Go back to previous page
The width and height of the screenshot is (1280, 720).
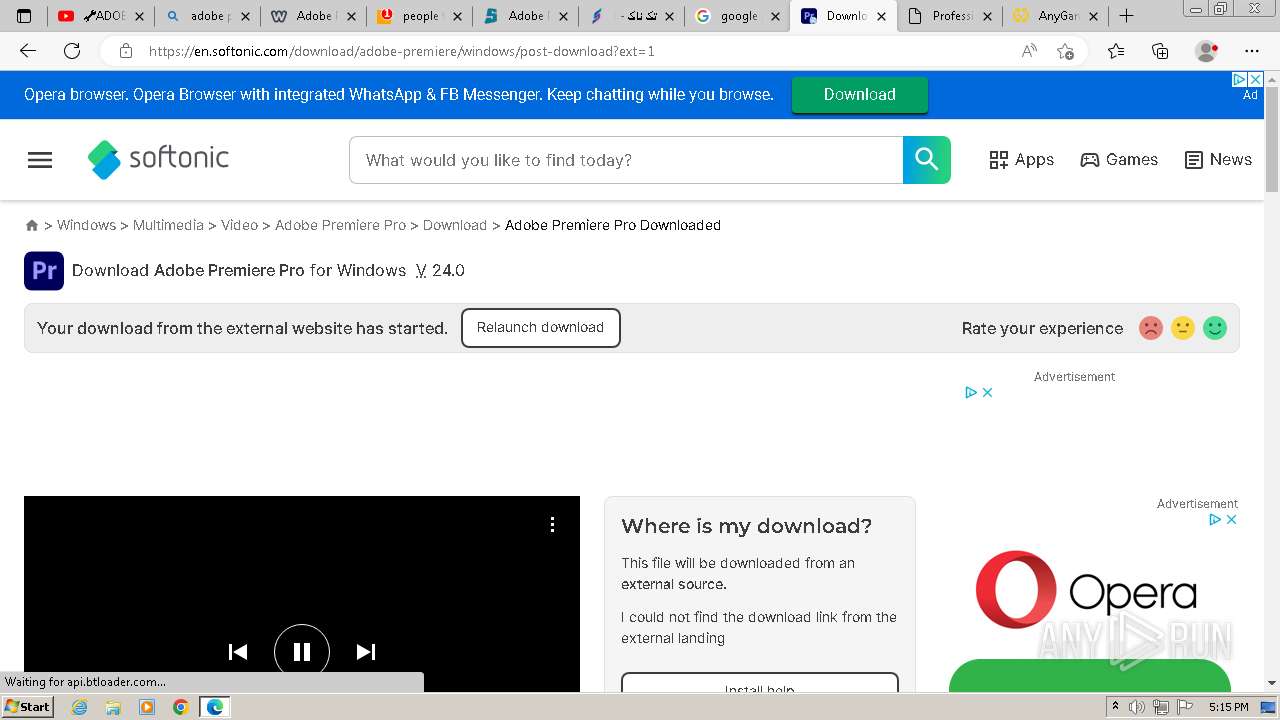[28, 51]
